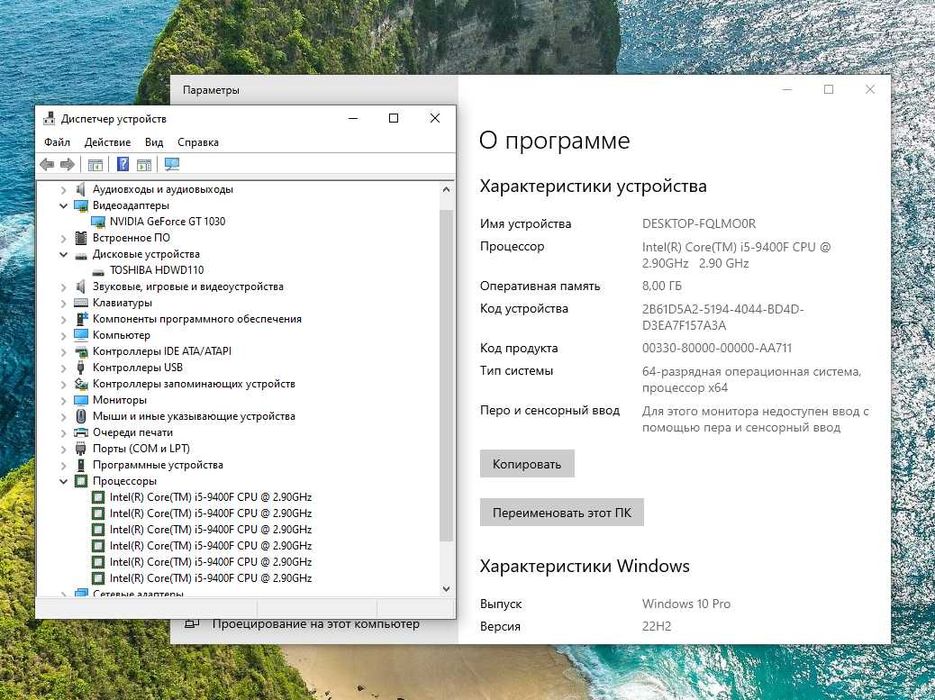The height and width of the screenshot is (700, 935).
Task: Click the Device Manager vertical scrollbar thumb
Action: [446, 376]
